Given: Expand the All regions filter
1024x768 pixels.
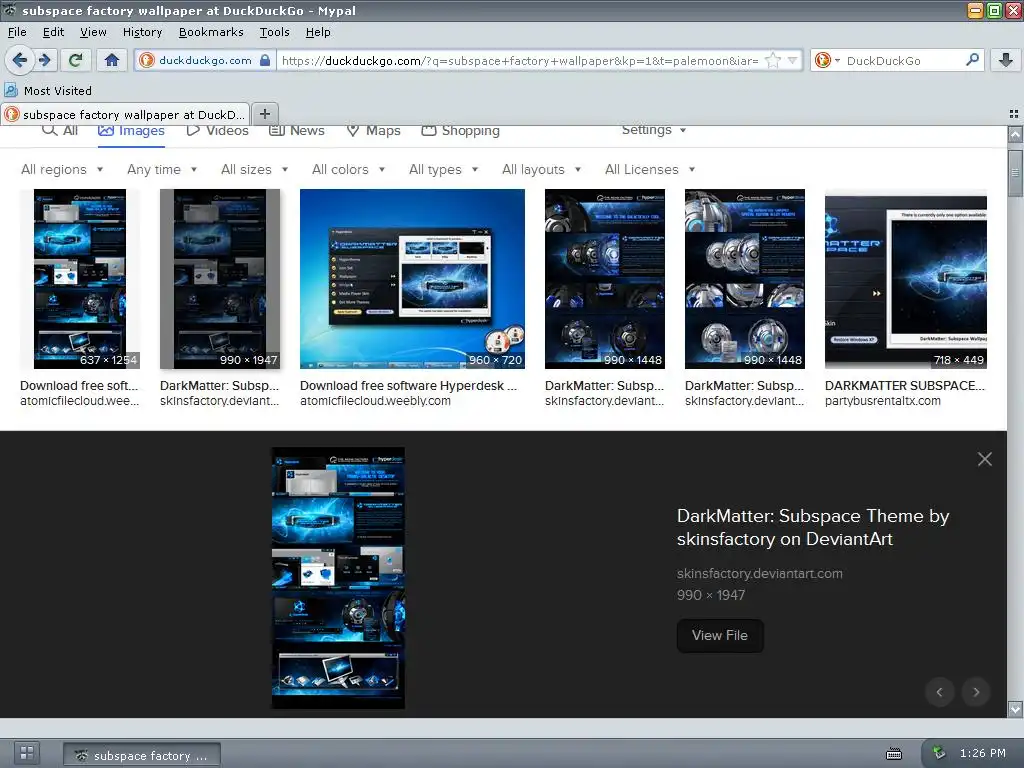Looking at the screenshot, I should coord(62,170).
